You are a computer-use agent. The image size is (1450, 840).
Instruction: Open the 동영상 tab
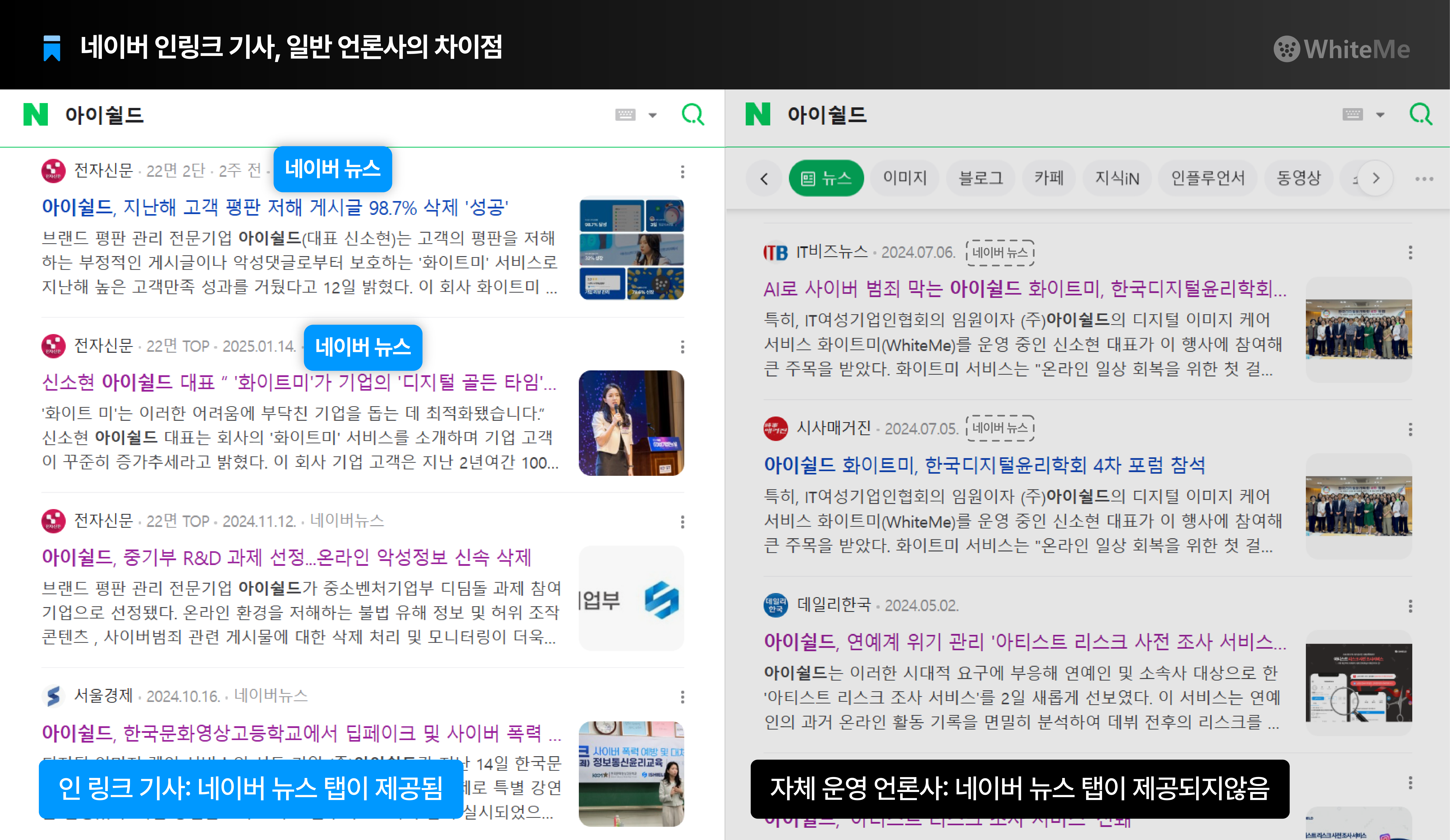coord(1299,178)
